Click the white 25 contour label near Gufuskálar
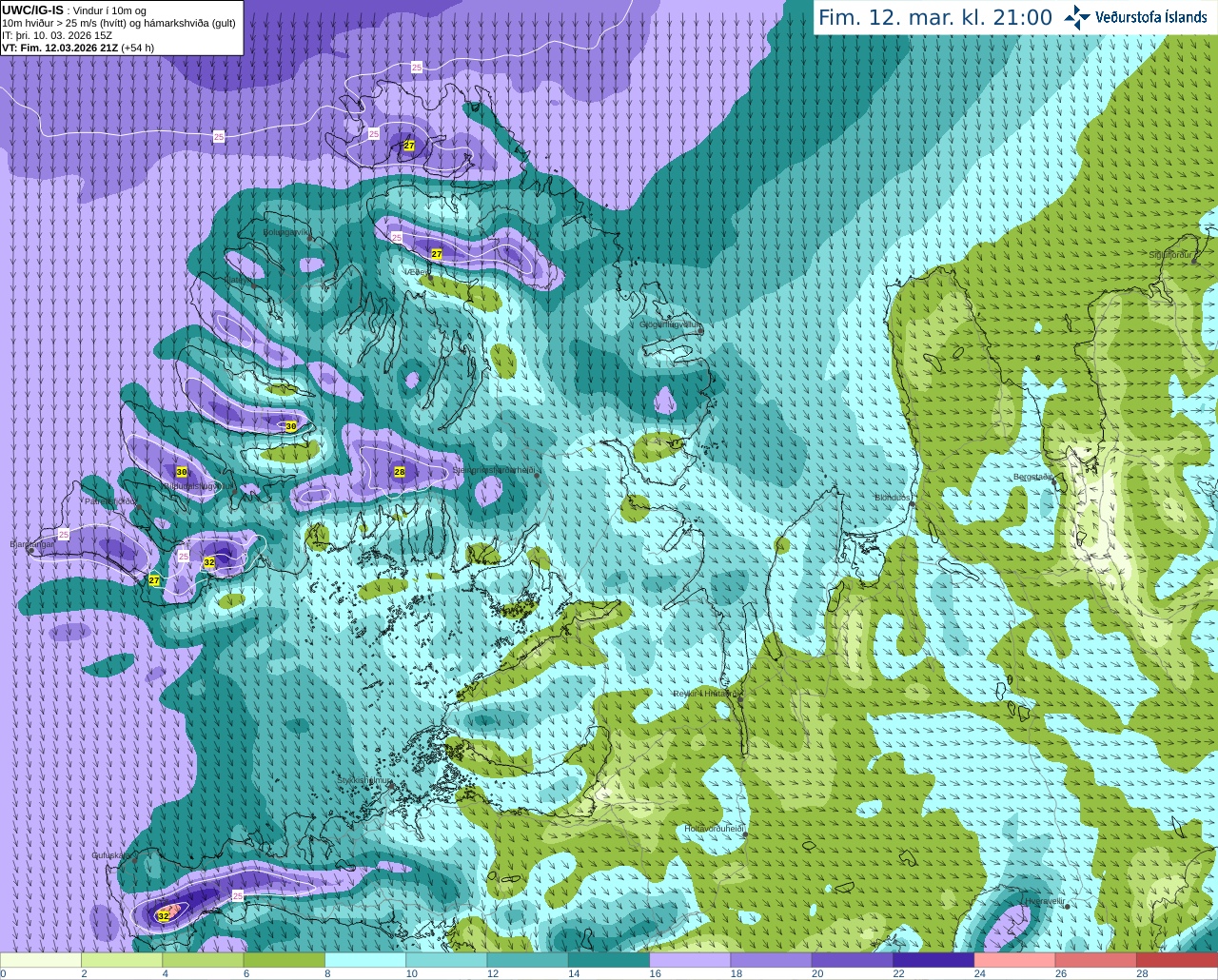 pyautogui.click(x=238, y=896)
